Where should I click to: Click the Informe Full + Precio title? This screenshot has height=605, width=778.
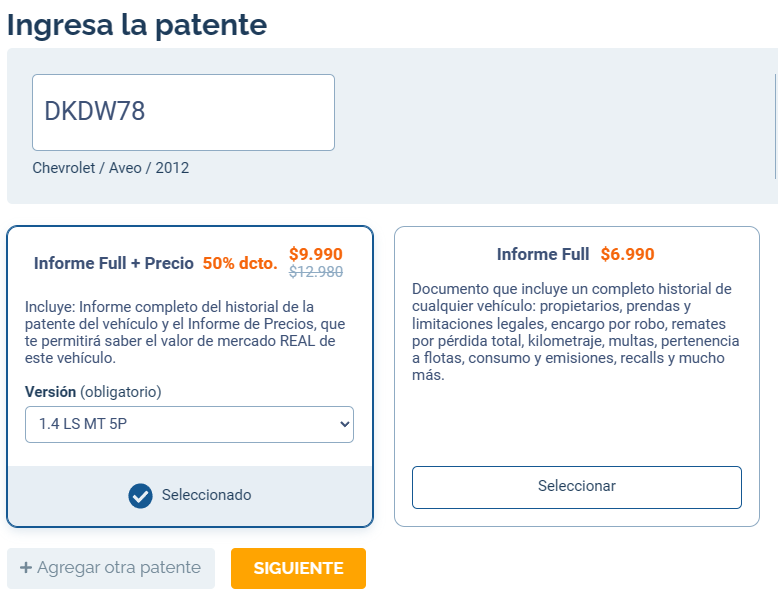pyautogui.click(x=114, y=263)
